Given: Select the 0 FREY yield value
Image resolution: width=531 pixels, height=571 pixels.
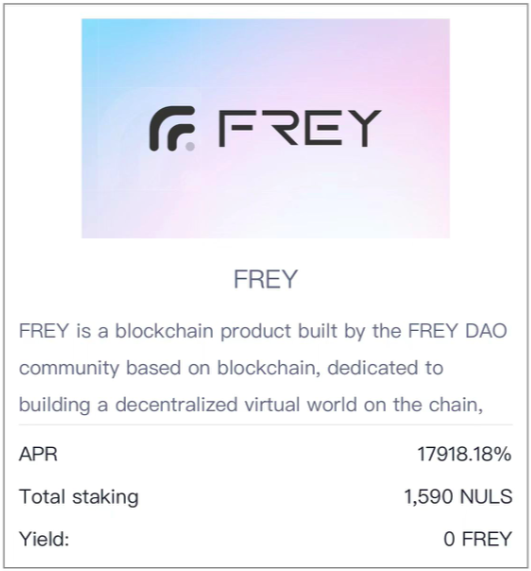Looking at the screenshot, I should click(x=477, y=539).
